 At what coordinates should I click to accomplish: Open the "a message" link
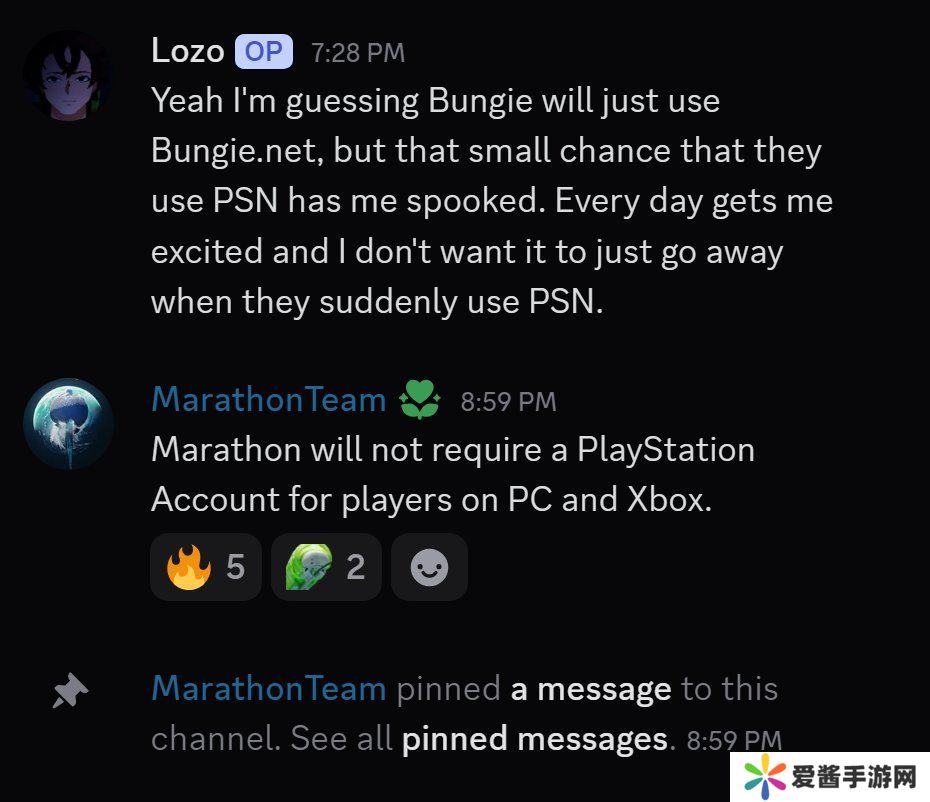[591, 689]
